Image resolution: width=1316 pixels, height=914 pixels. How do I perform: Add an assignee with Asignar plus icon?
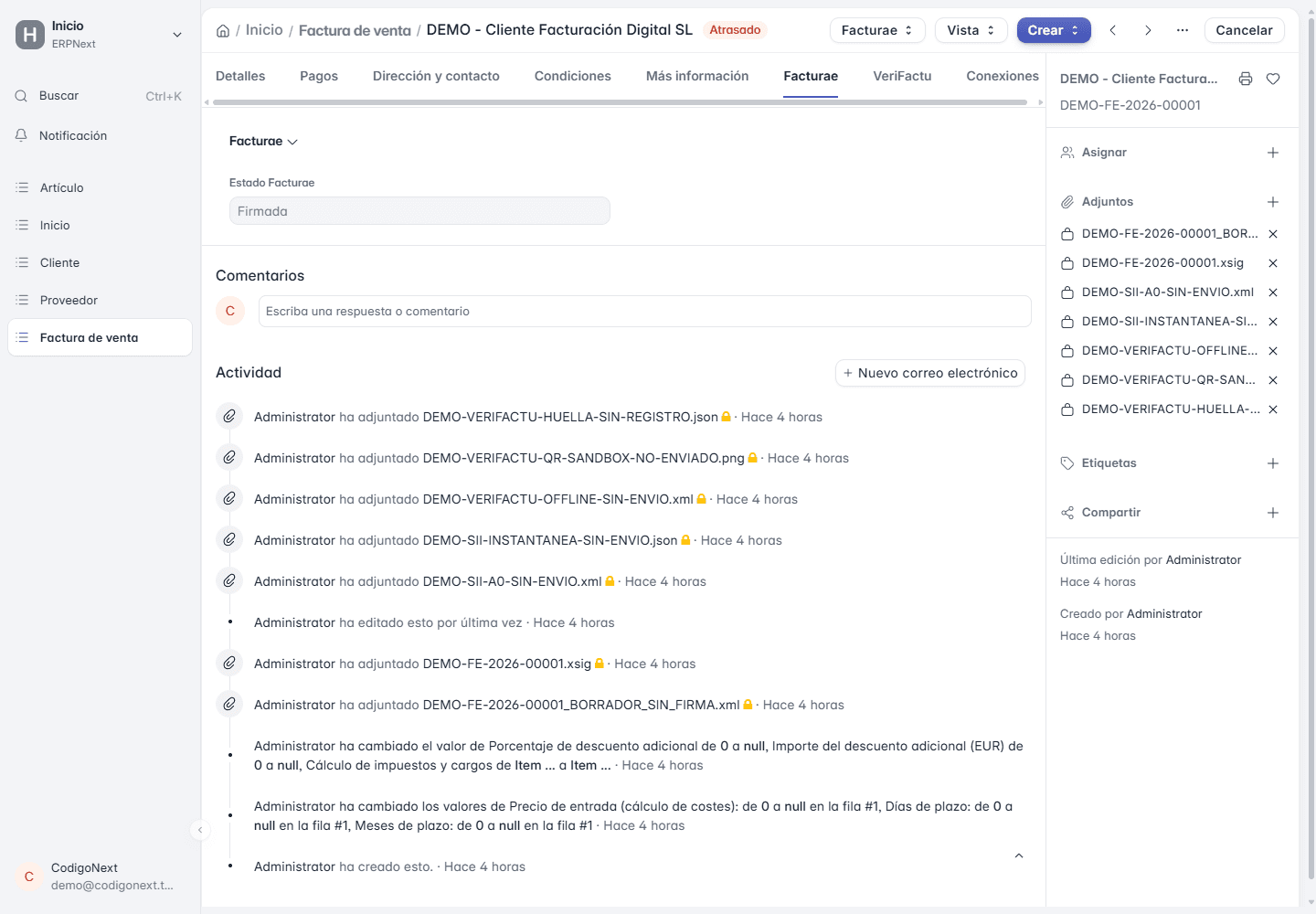point(1273,153)
